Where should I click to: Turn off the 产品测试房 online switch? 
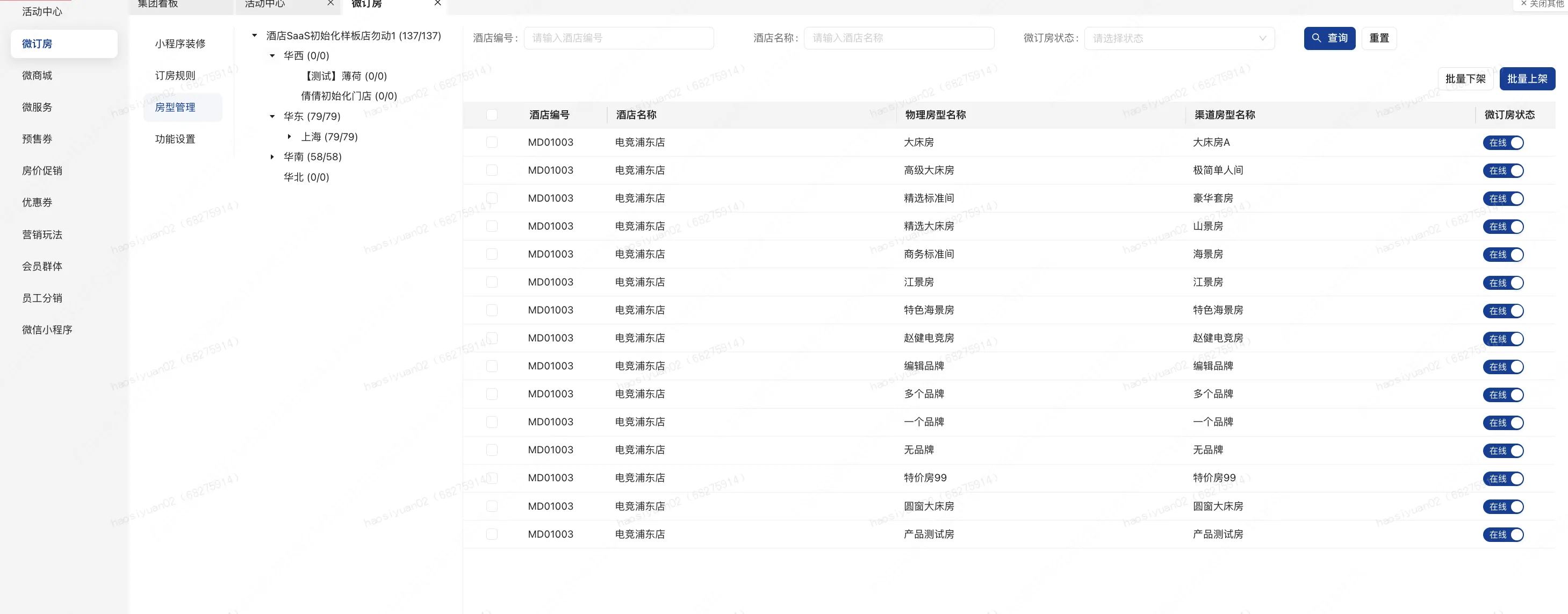tap(1502, 535)
